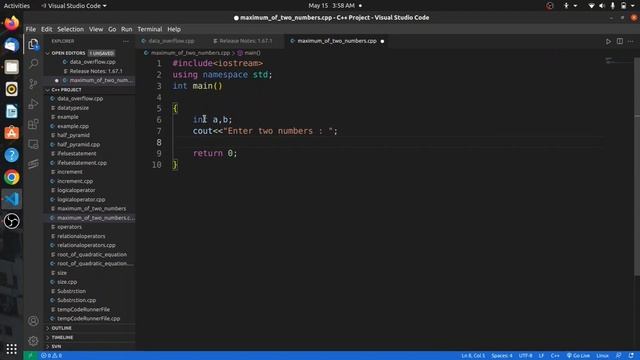This screenshot has width=640, height=360.
Task: Open notifications bell in the status bar
Action: [x=631, y=356]
